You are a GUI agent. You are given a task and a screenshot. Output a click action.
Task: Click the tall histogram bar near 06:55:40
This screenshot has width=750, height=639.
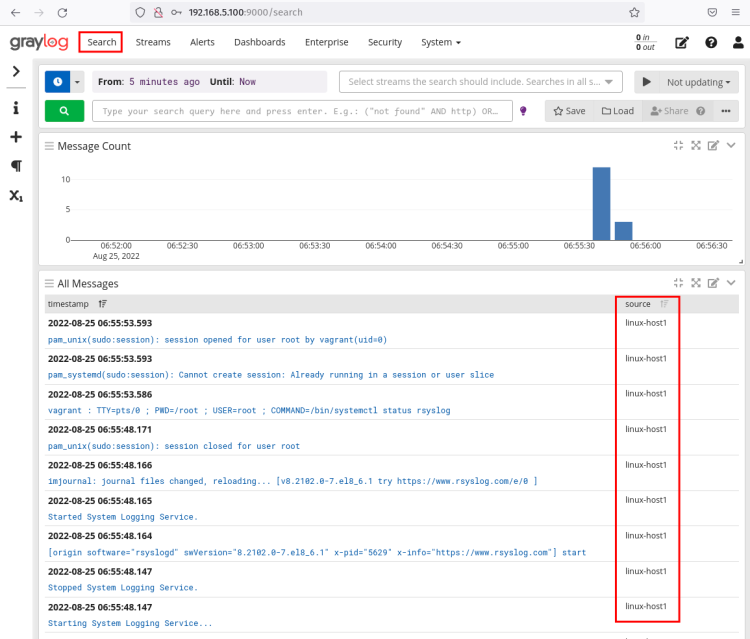coord(601,204)
